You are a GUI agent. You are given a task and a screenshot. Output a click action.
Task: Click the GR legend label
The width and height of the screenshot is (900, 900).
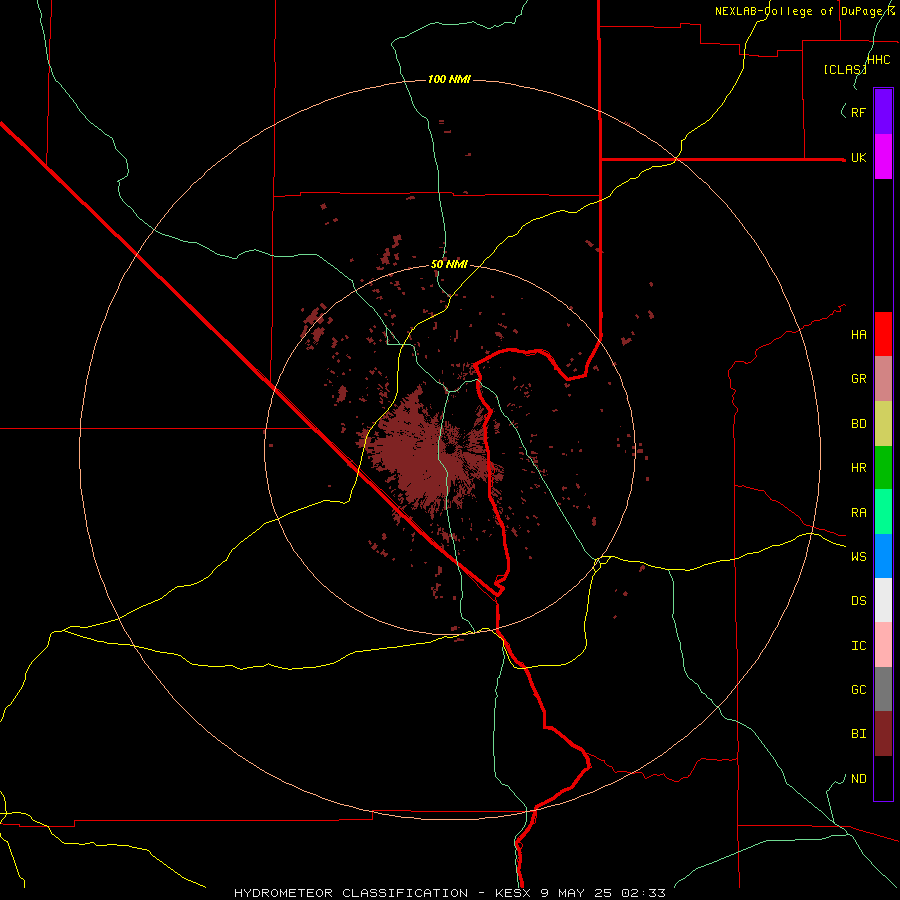[x=858, y=379]
